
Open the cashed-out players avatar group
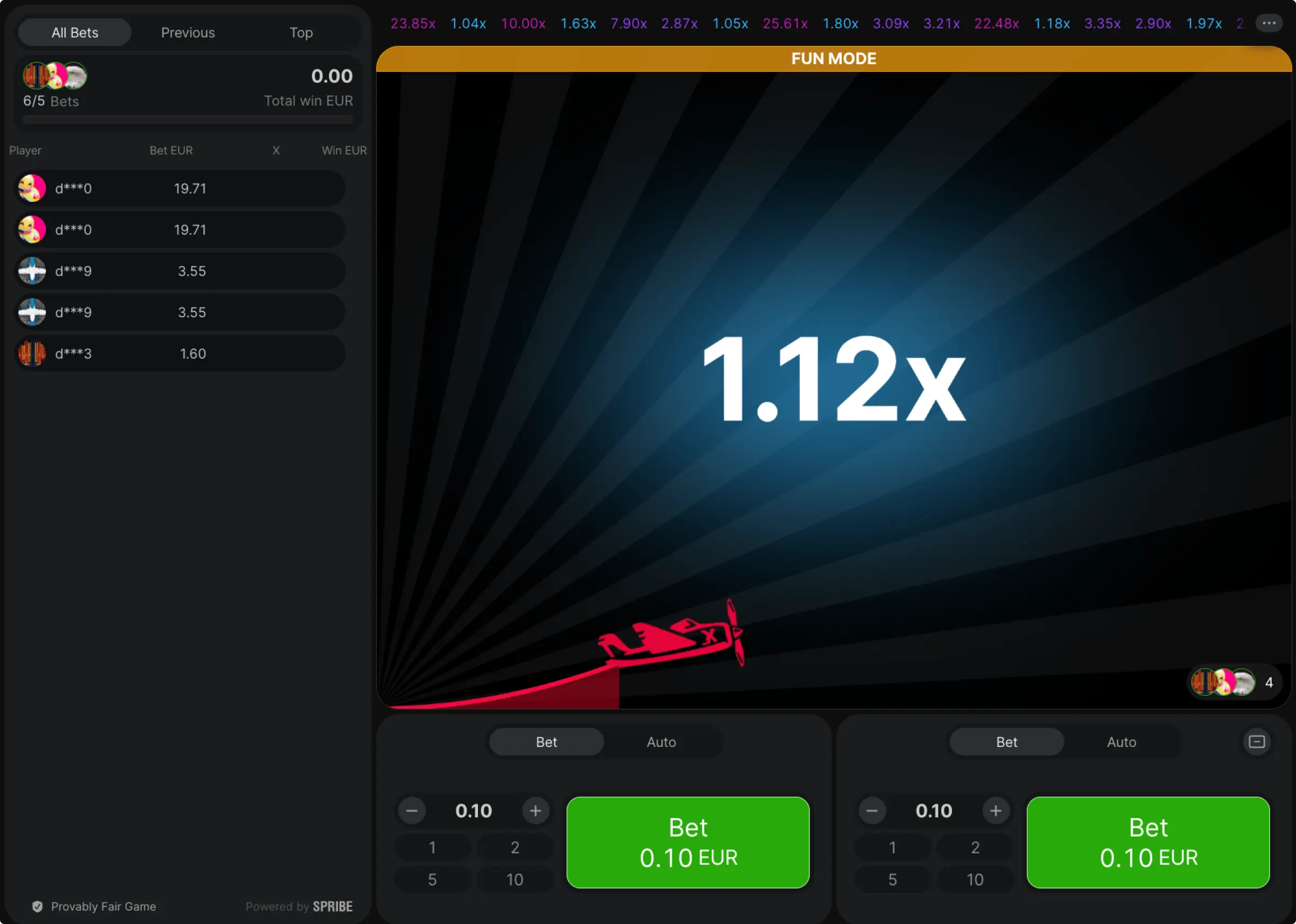click(1221, 682)
